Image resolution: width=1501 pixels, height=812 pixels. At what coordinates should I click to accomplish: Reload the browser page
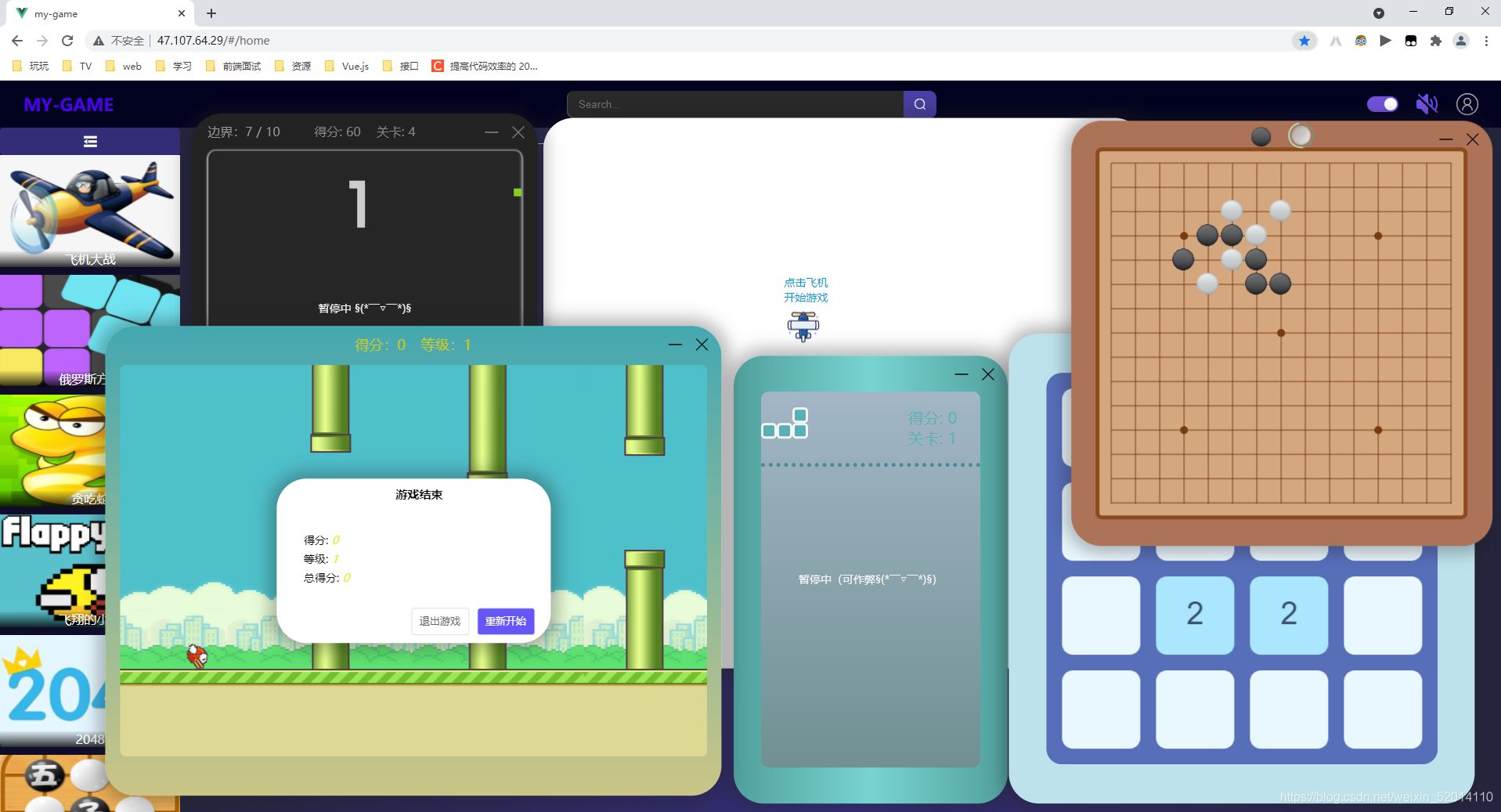(67, 41)
